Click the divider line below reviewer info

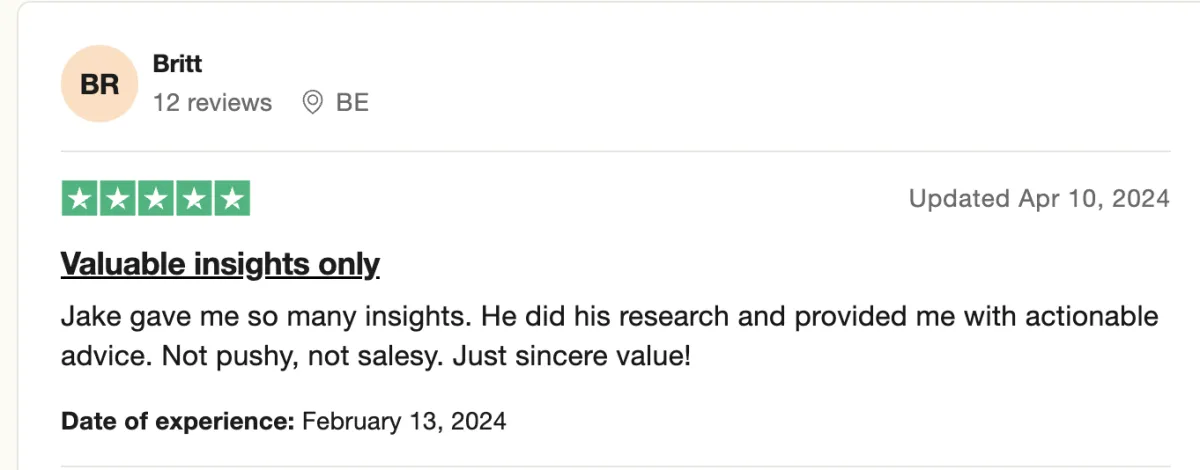[x=615, y=151]
